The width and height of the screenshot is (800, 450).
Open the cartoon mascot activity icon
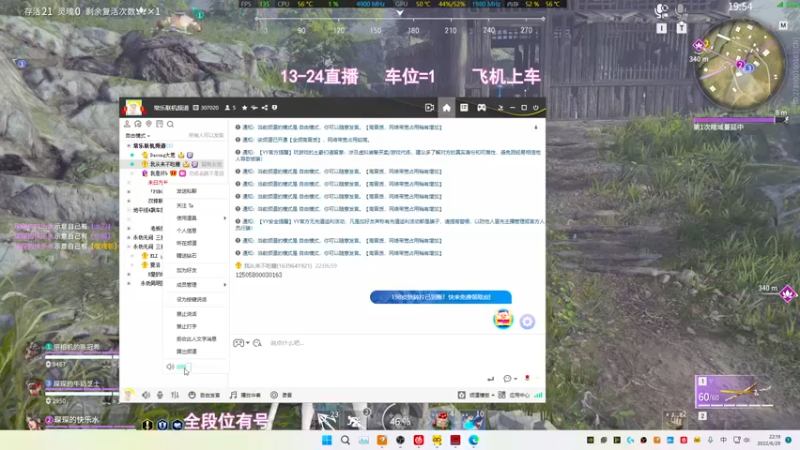tap(503, 319)
